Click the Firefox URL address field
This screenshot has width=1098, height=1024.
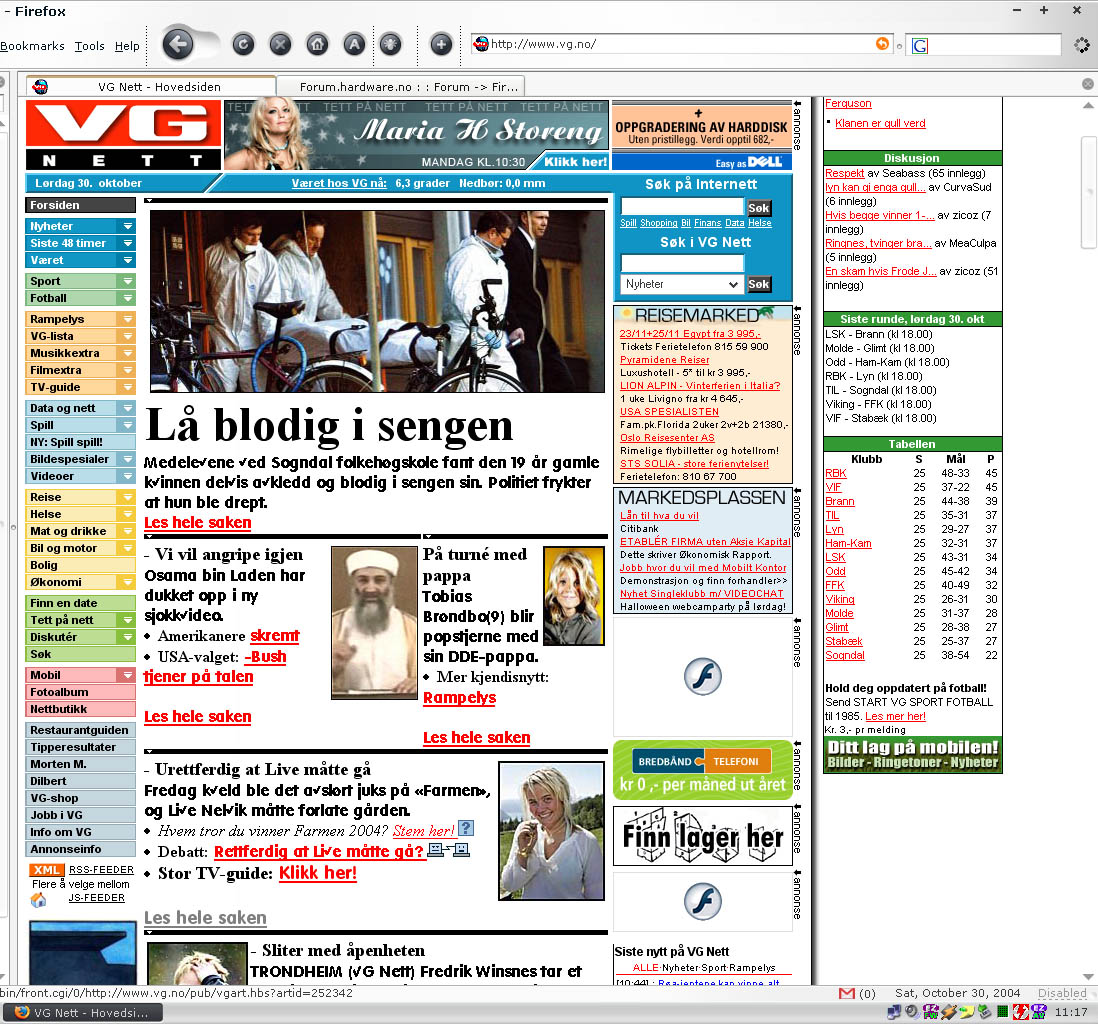pos(681,44)
